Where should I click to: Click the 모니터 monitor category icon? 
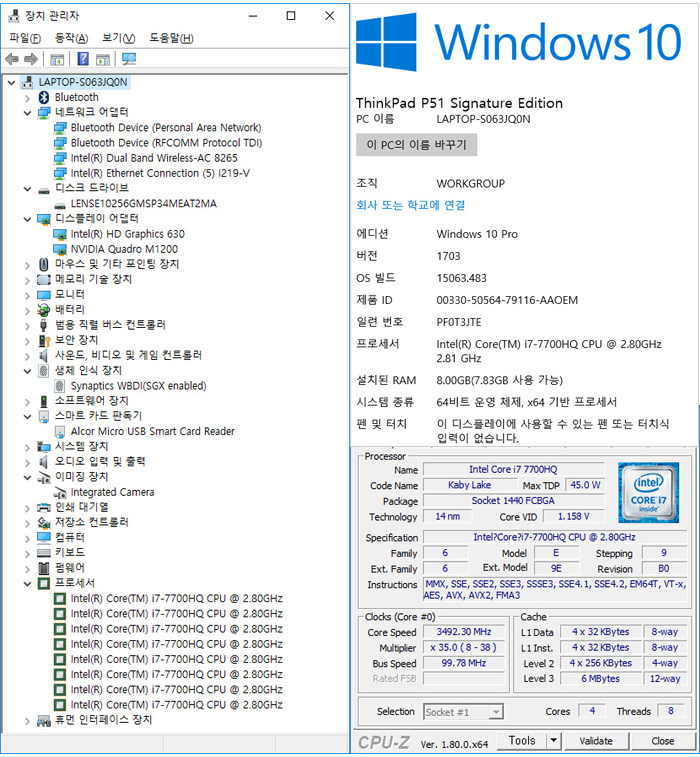tap(43, 294)
